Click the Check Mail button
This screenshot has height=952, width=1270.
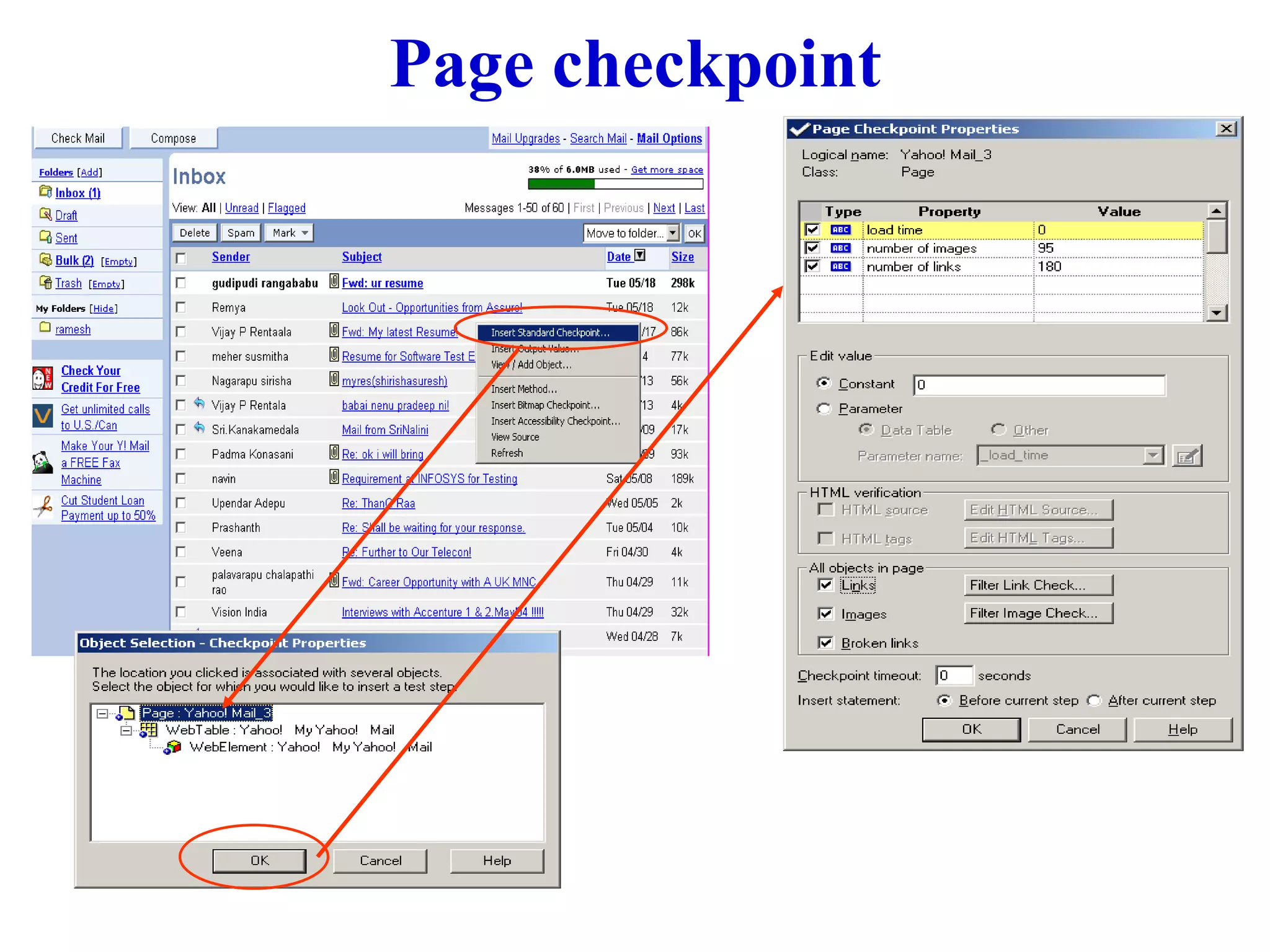[78, 138]
